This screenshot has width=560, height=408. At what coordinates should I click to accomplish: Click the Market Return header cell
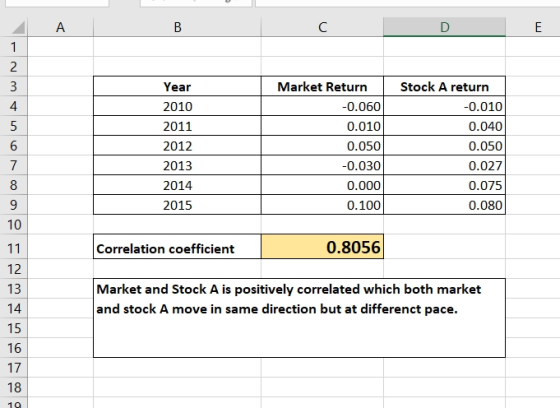(x=322, y=86)
